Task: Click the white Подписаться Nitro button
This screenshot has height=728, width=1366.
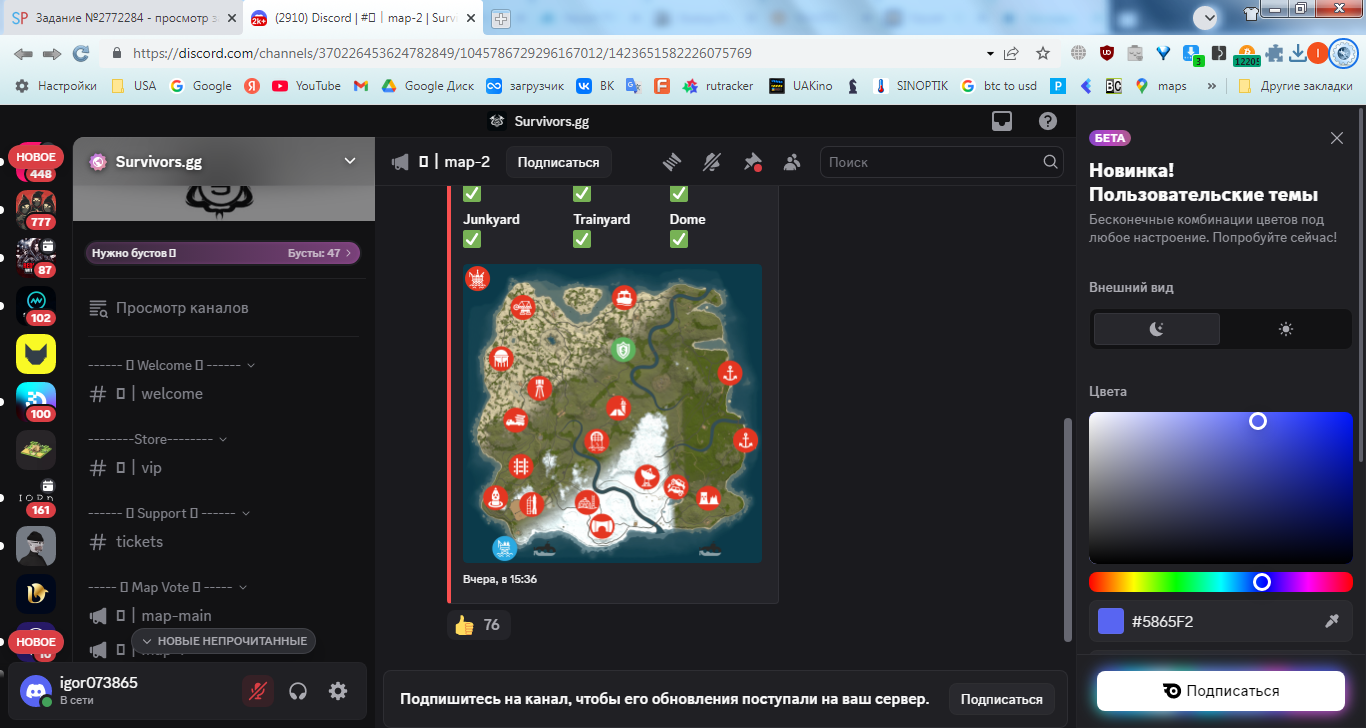Action: [x=1221, y=691]
